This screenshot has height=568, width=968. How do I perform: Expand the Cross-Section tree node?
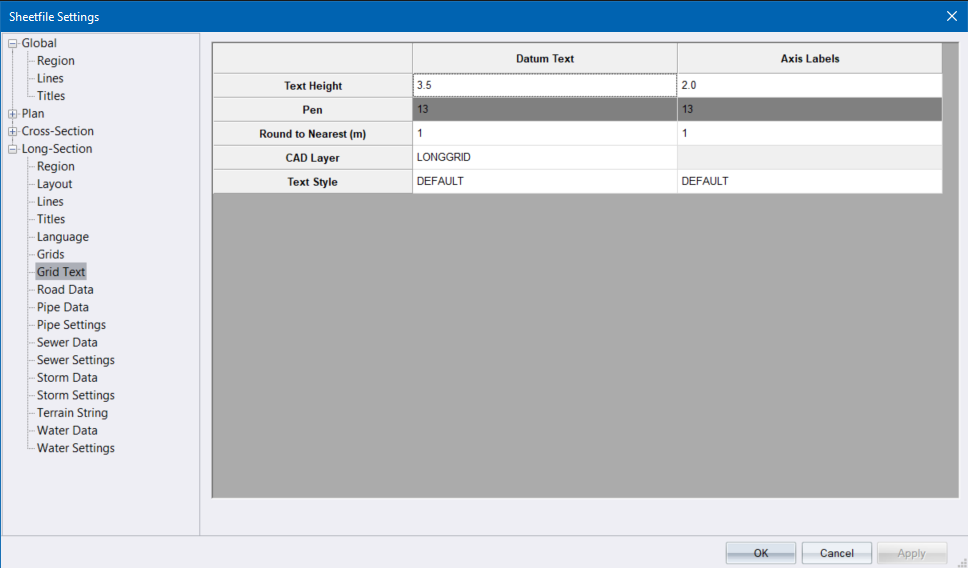[13, 132]
